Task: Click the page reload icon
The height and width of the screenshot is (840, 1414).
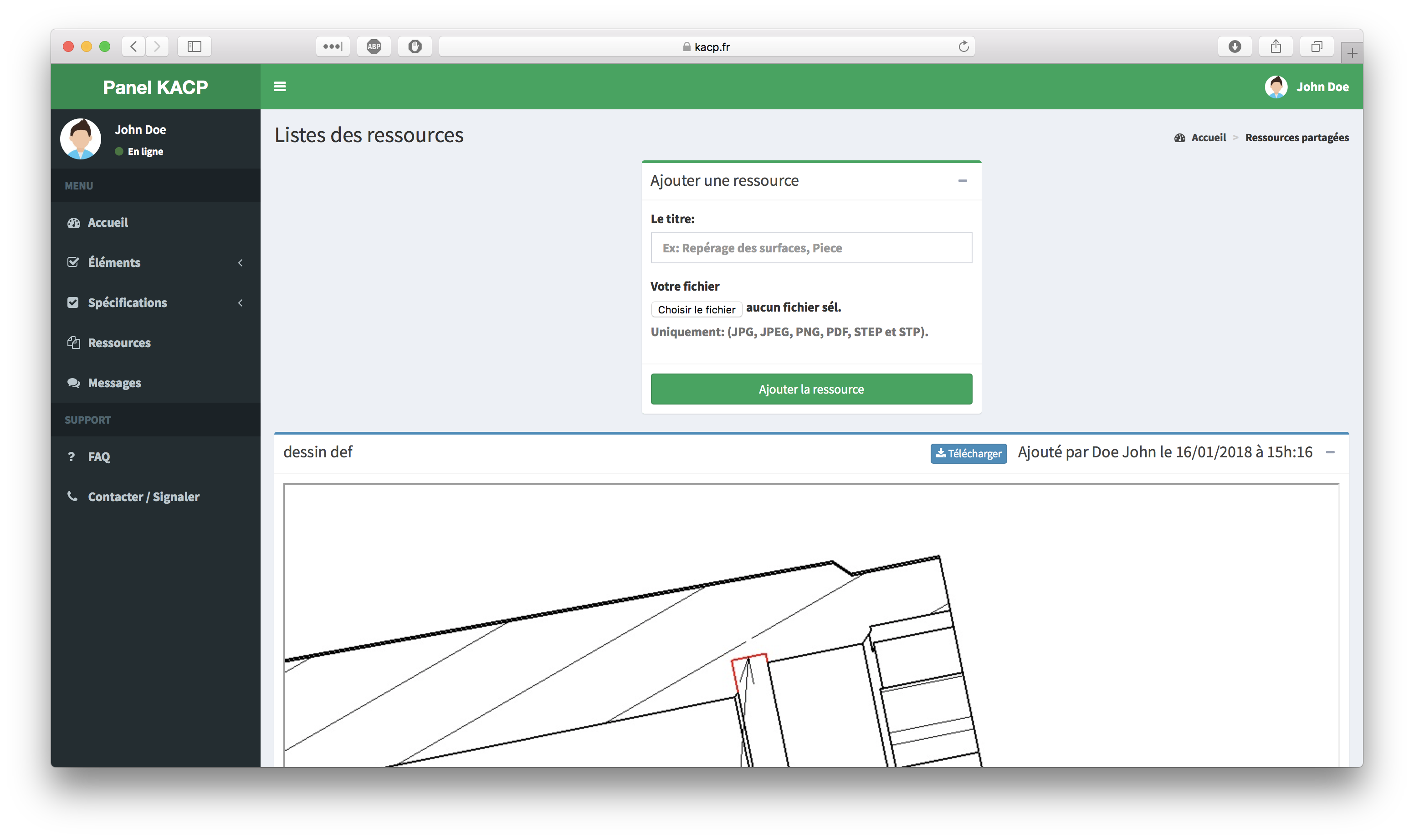Action: click(963, 46)
